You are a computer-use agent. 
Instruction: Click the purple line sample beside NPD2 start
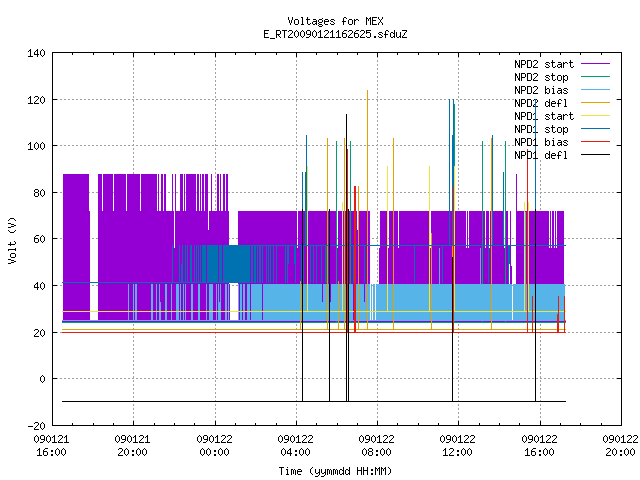(596, 64)
